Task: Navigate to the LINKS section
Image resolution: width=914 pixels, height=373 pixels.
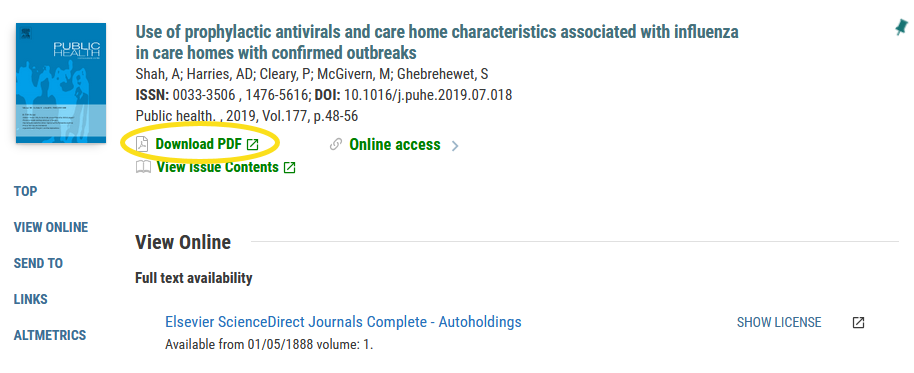Action: 30,300
